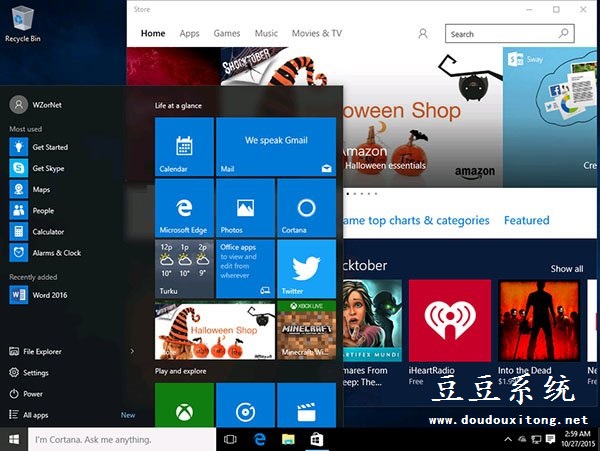Click the Cortana search box
600x451 pixels.
pos(122,439)
